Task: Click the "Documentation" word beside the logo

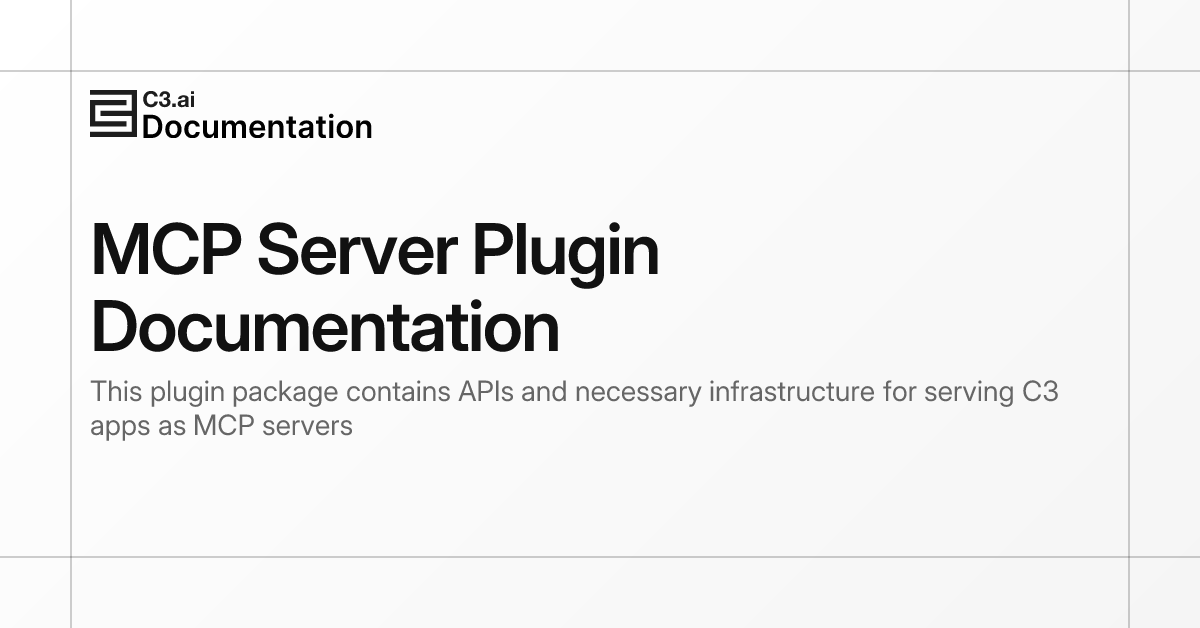Action: pyautogui.click(x=257, y=127)
